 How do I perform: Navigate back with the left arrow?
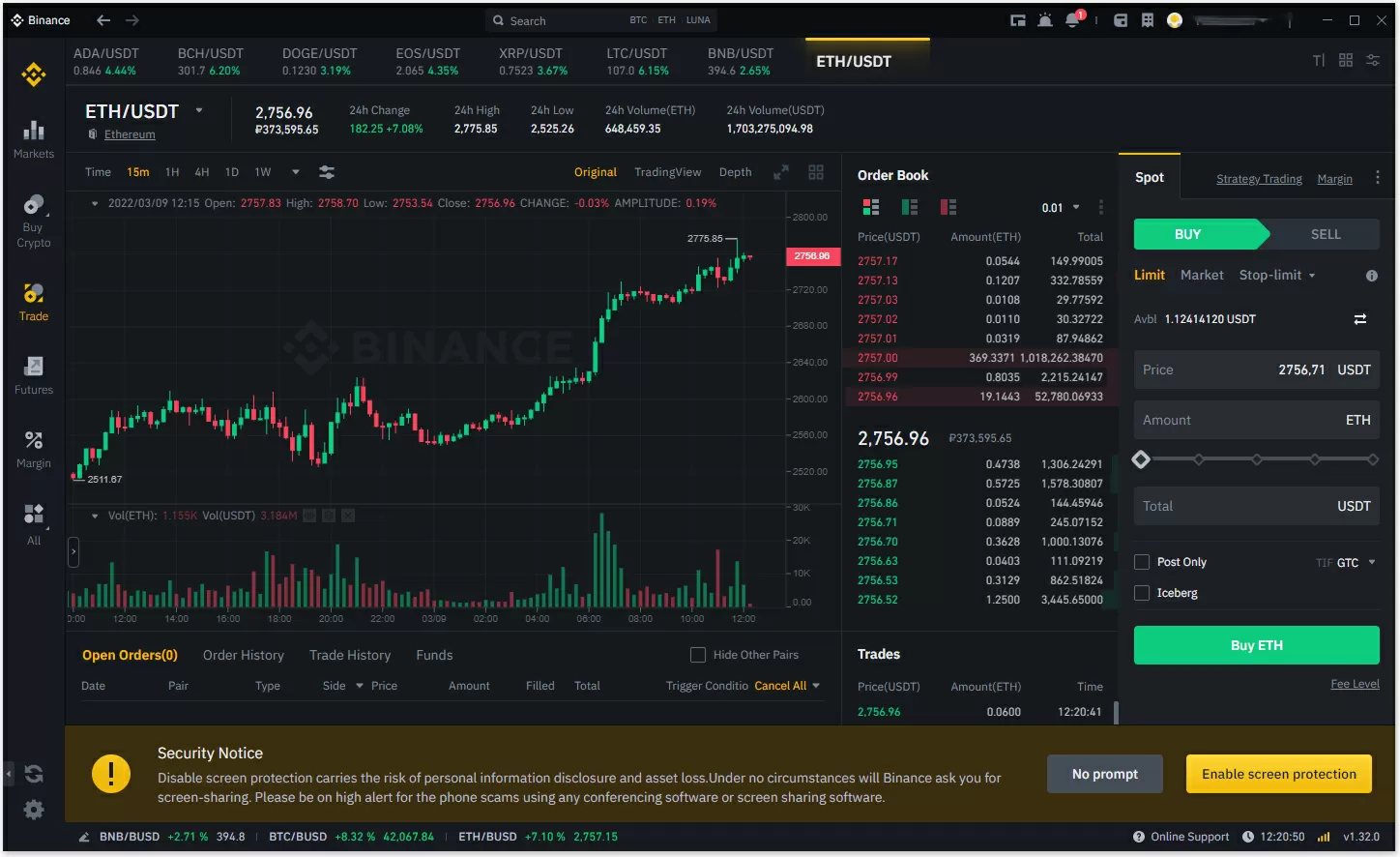tap(103, 20)
